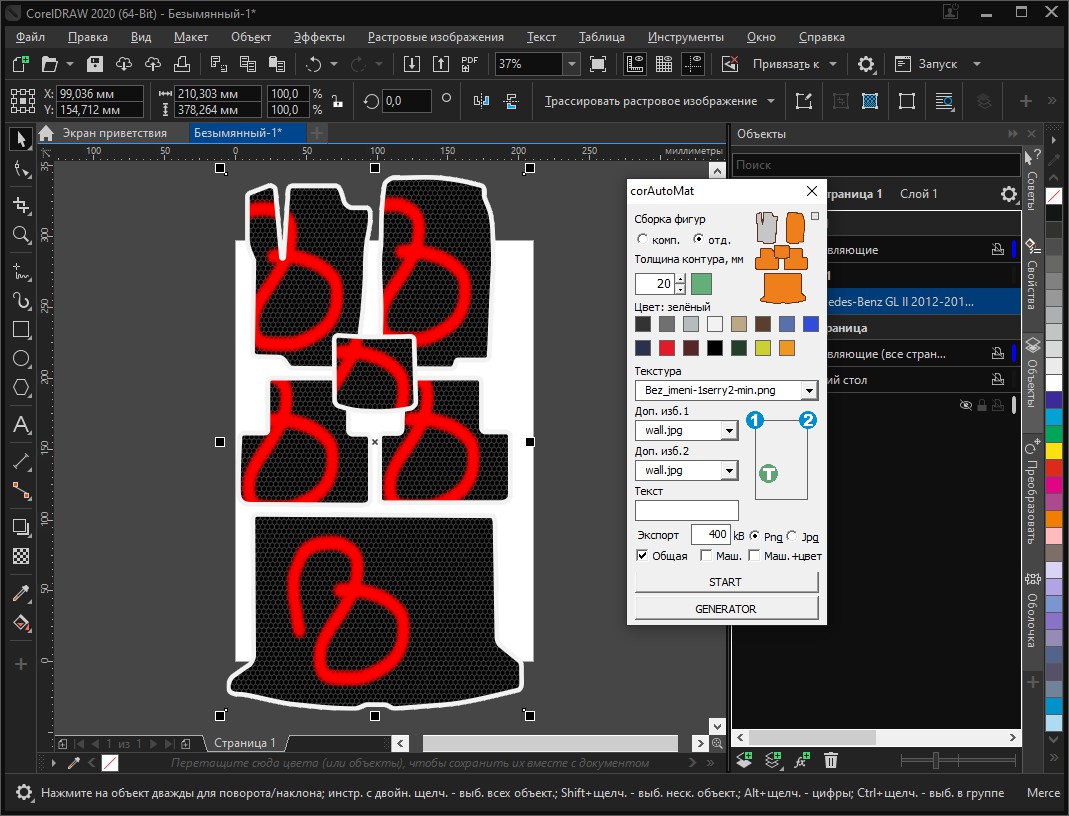Select the Crop tool in toolbox
1069x816 pixels.
20,205
